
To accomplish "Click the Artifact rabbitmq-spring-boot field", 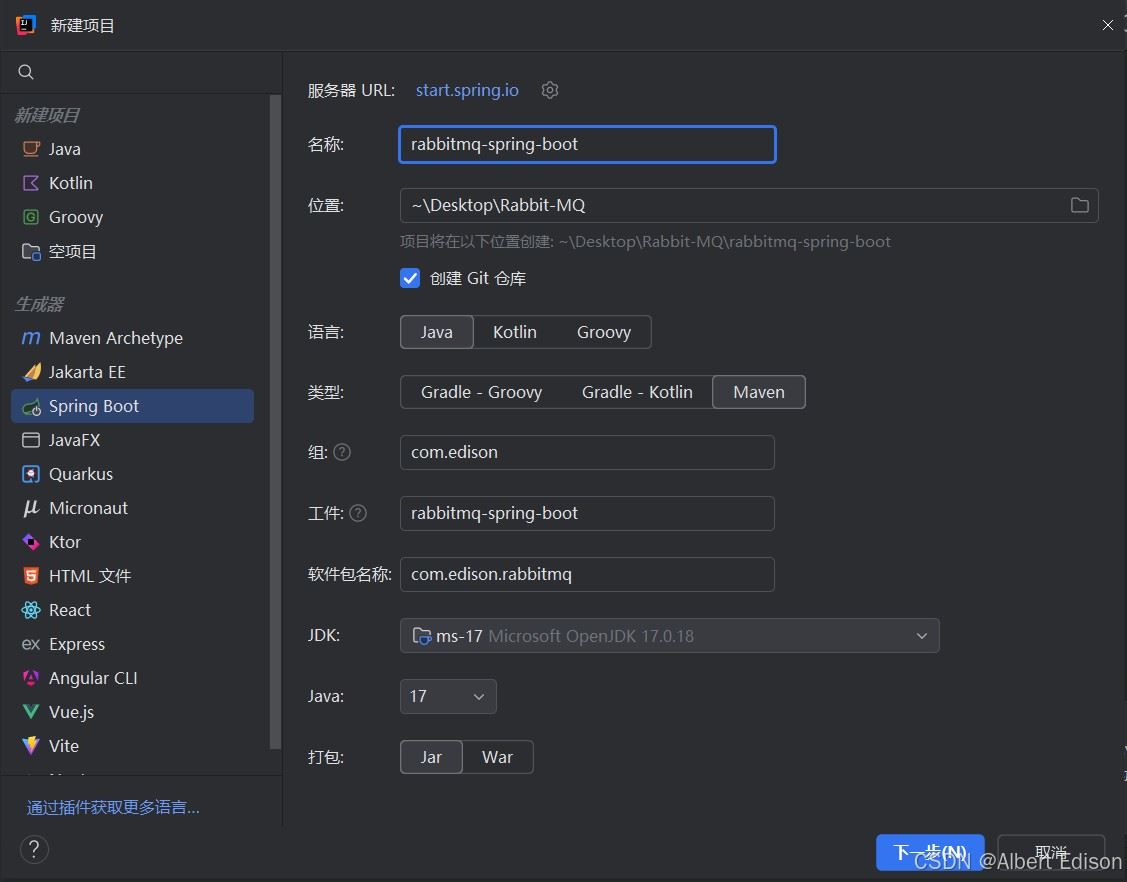I will tap(587, 513).
